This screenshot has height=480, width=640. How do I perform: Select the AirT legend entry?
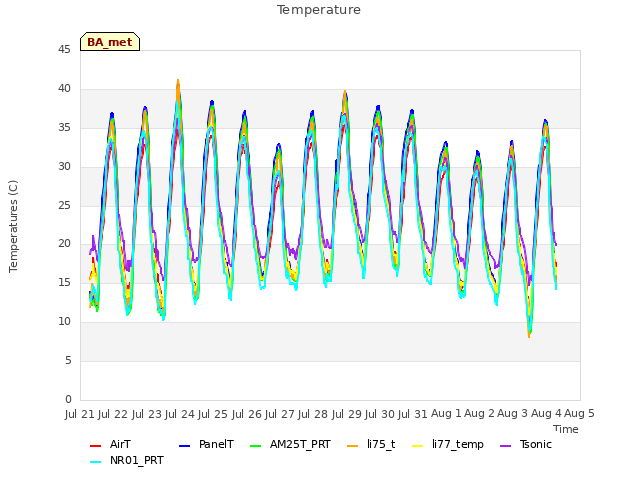pyautogui.click(x=110, y=444)
